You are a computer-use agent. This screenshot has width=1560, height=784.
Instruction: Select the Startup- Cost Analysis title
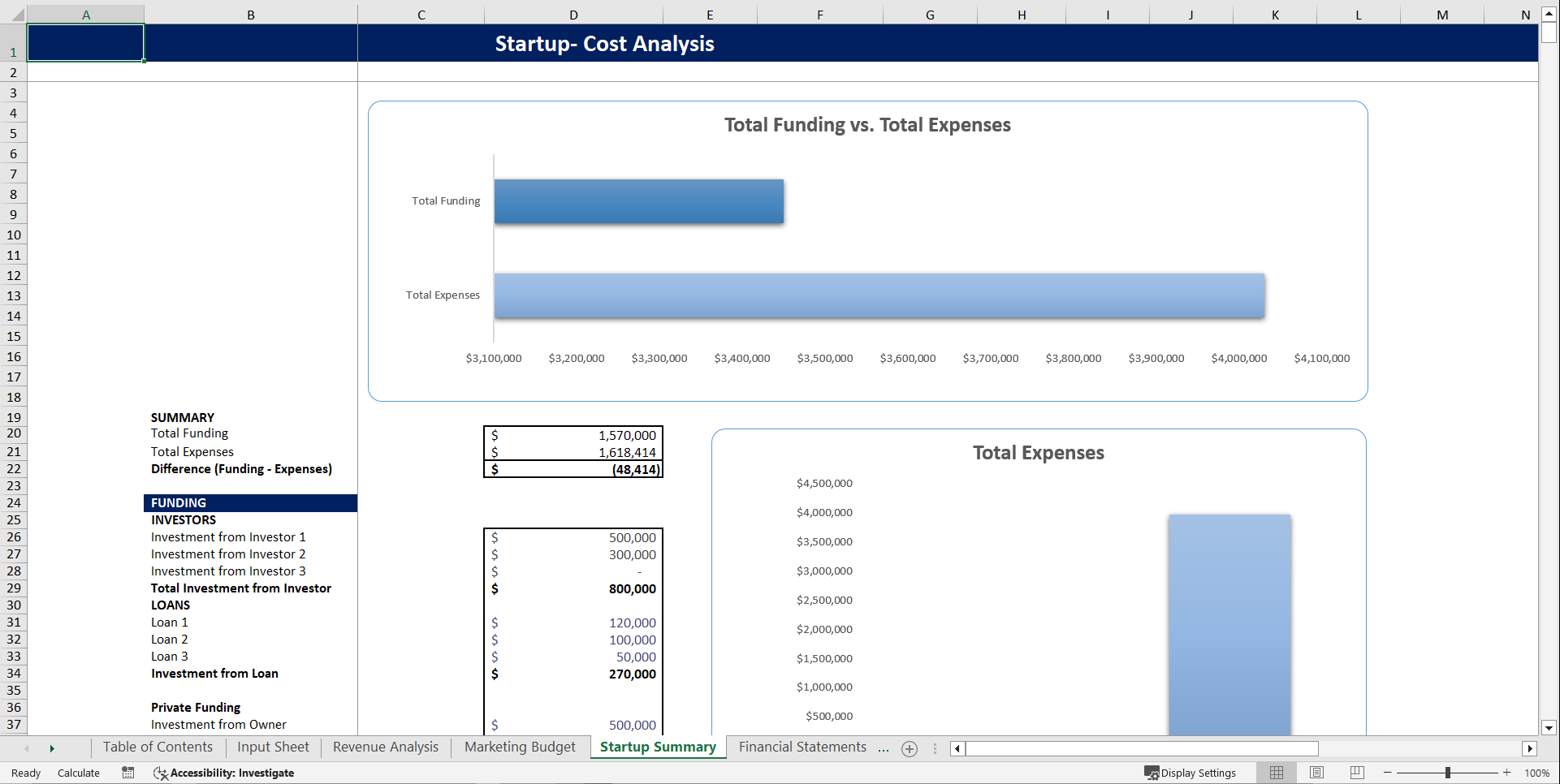[604, 44]
